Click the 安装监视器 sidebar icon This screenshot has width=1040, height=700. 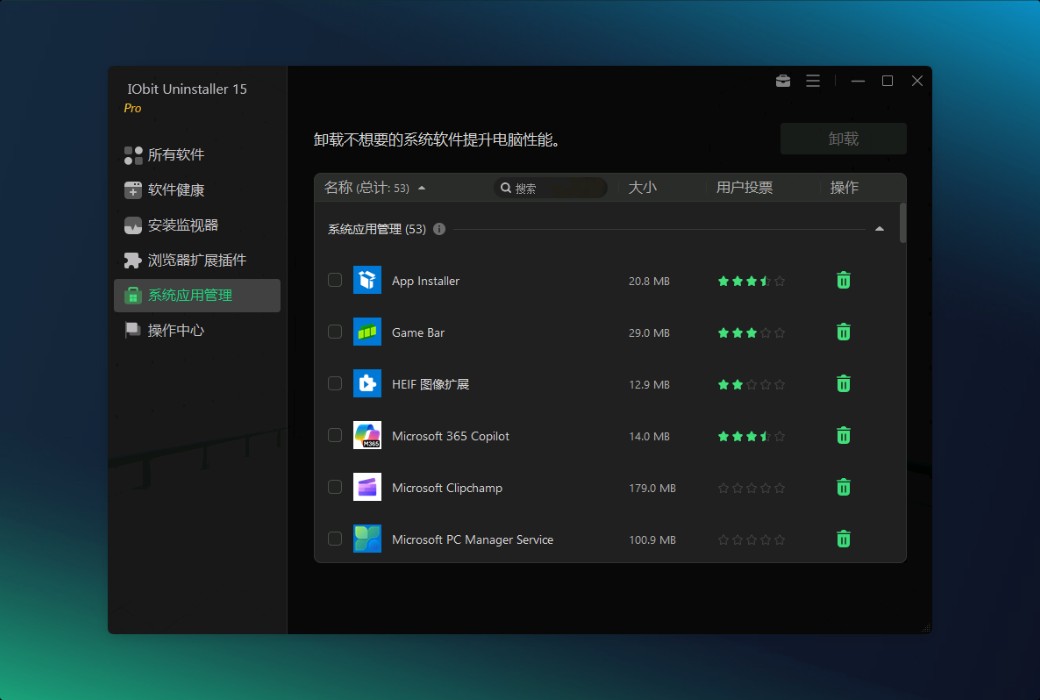[x=133, y=226]
